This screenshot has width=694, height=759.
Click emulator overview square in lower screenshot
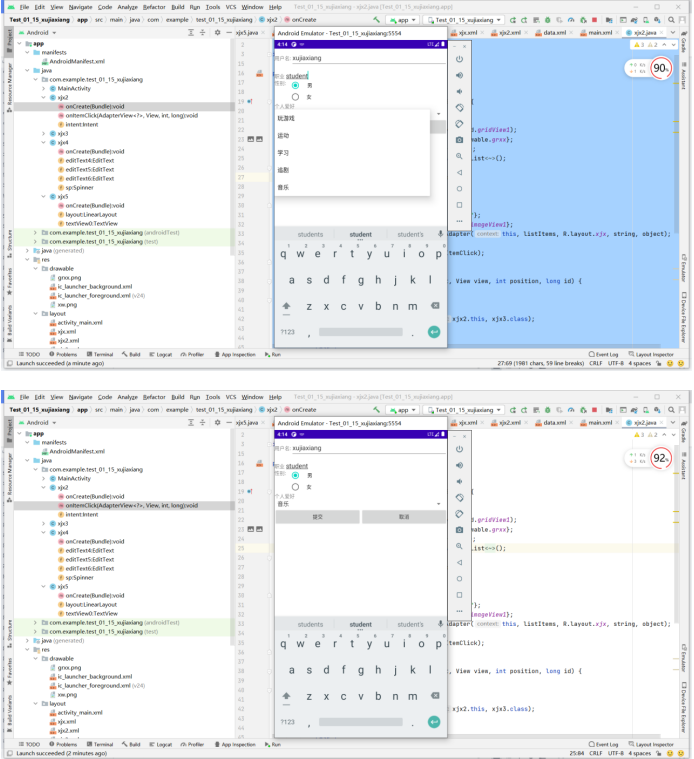(x=459, y=595)
